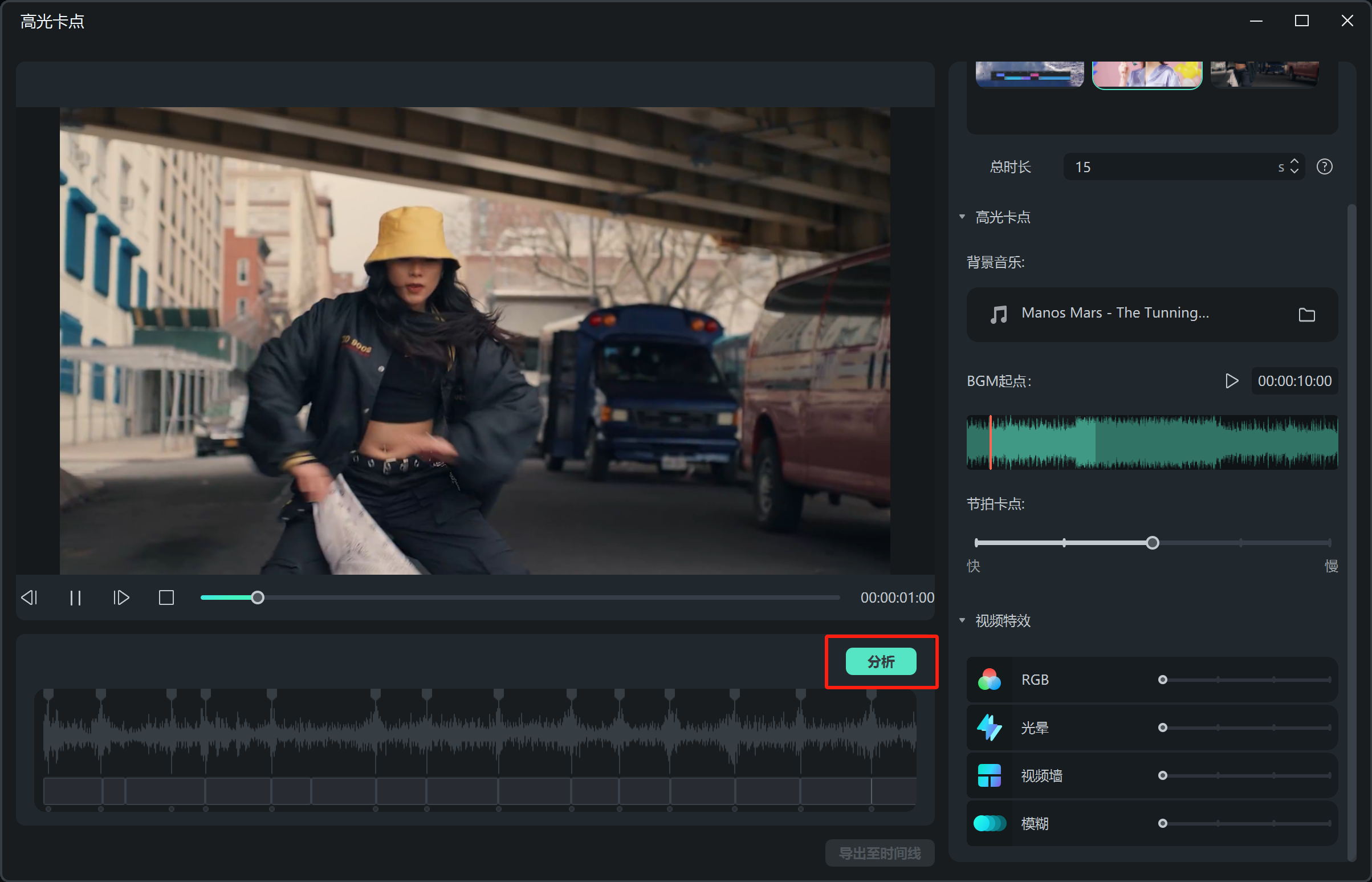
Task: Click the previous frame playback icon
Action: pos(29,598)
